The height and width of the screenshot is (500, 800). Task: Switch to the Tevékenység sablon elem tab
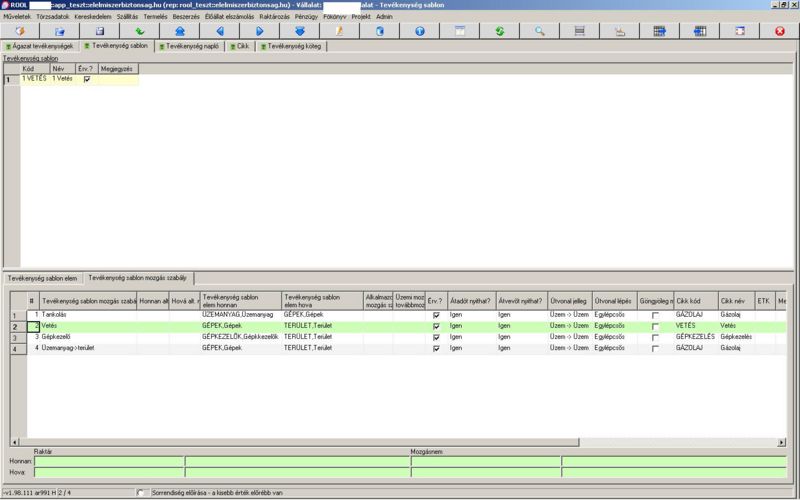pos(43,277)
